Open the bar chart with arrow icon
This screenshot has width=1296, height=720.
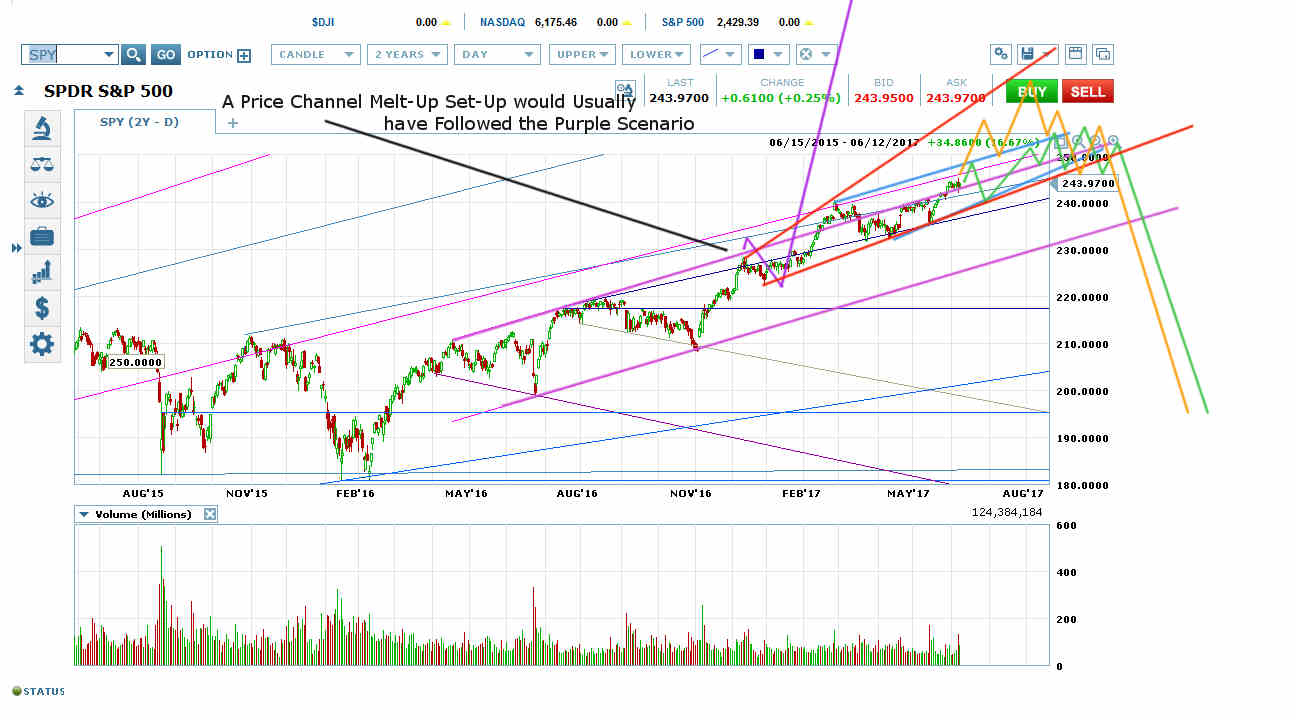42,271
